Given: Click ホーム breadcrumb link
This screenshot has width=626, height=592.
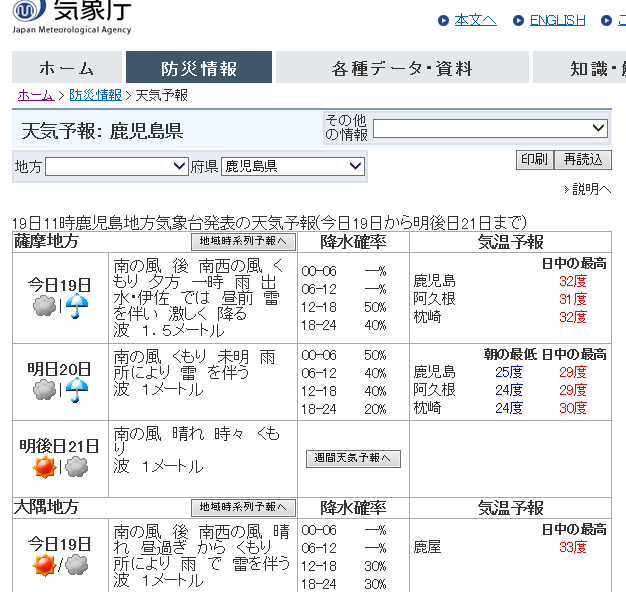Looking at the screenshot, I should (36, 95).
